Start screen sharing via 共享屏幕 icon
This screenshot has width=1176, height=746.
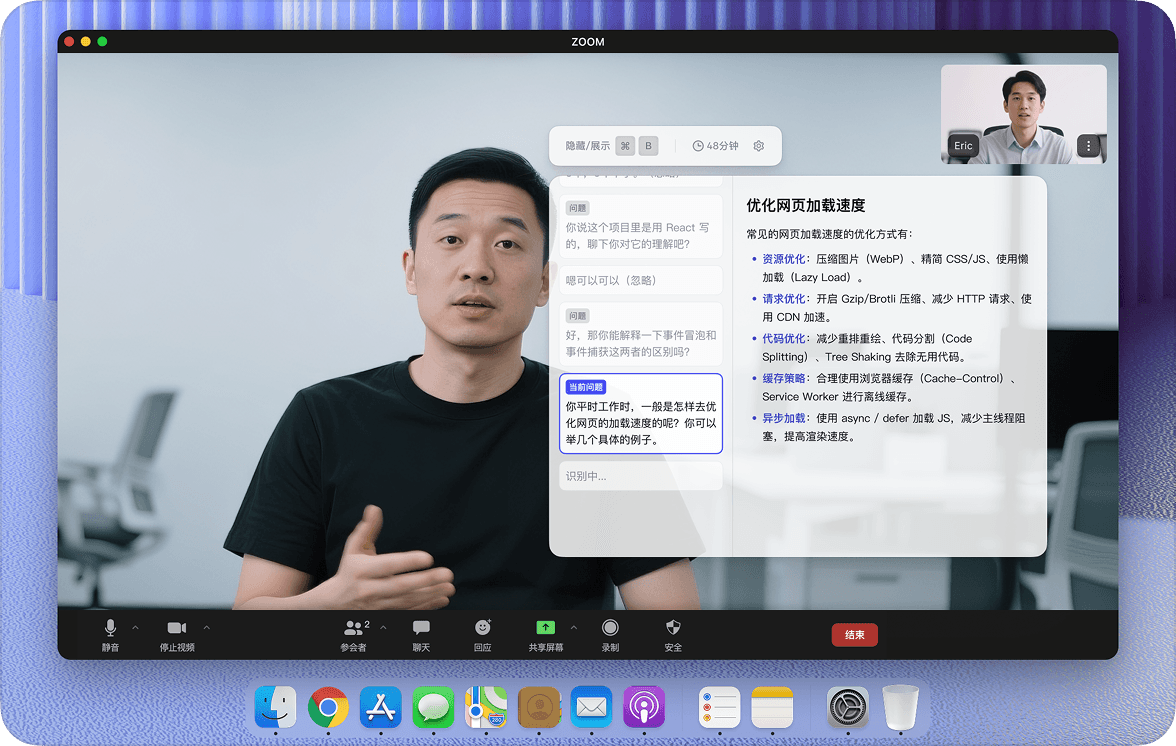tap(546, 634)
